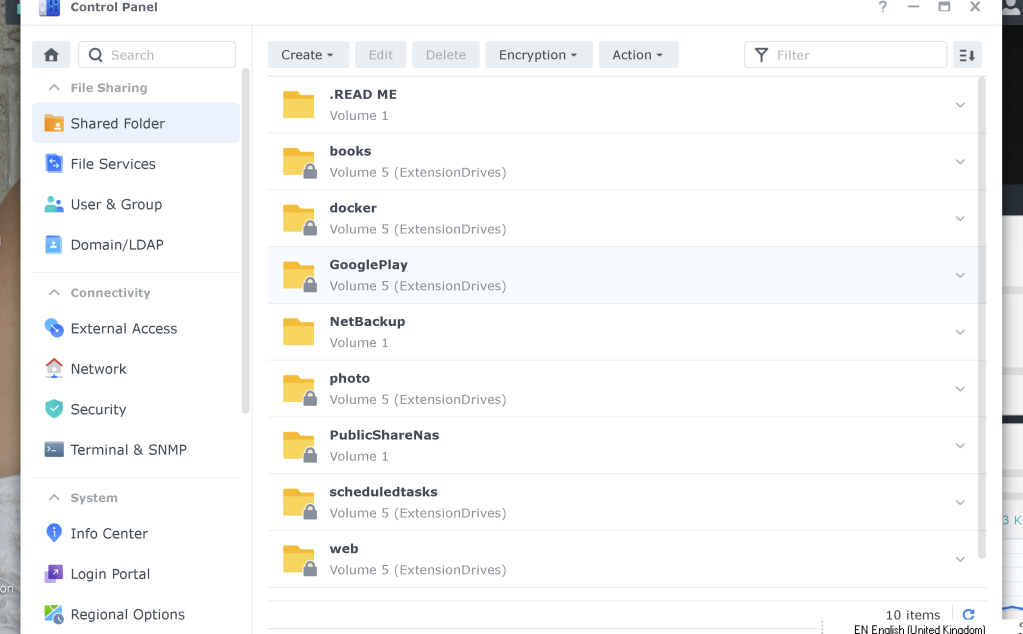
Task: Go to Control Panel home icon
Action: 51,55
